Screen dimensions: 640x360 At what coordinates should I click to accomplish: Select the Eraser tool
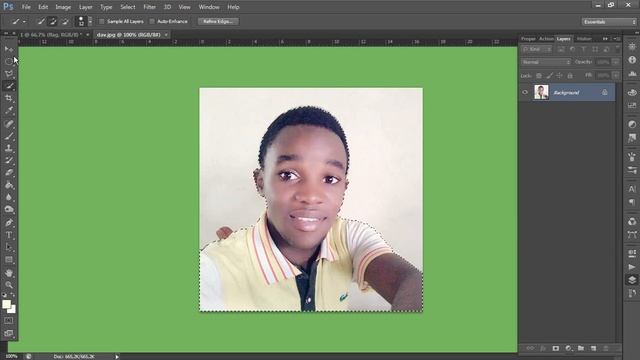(9, 173)
